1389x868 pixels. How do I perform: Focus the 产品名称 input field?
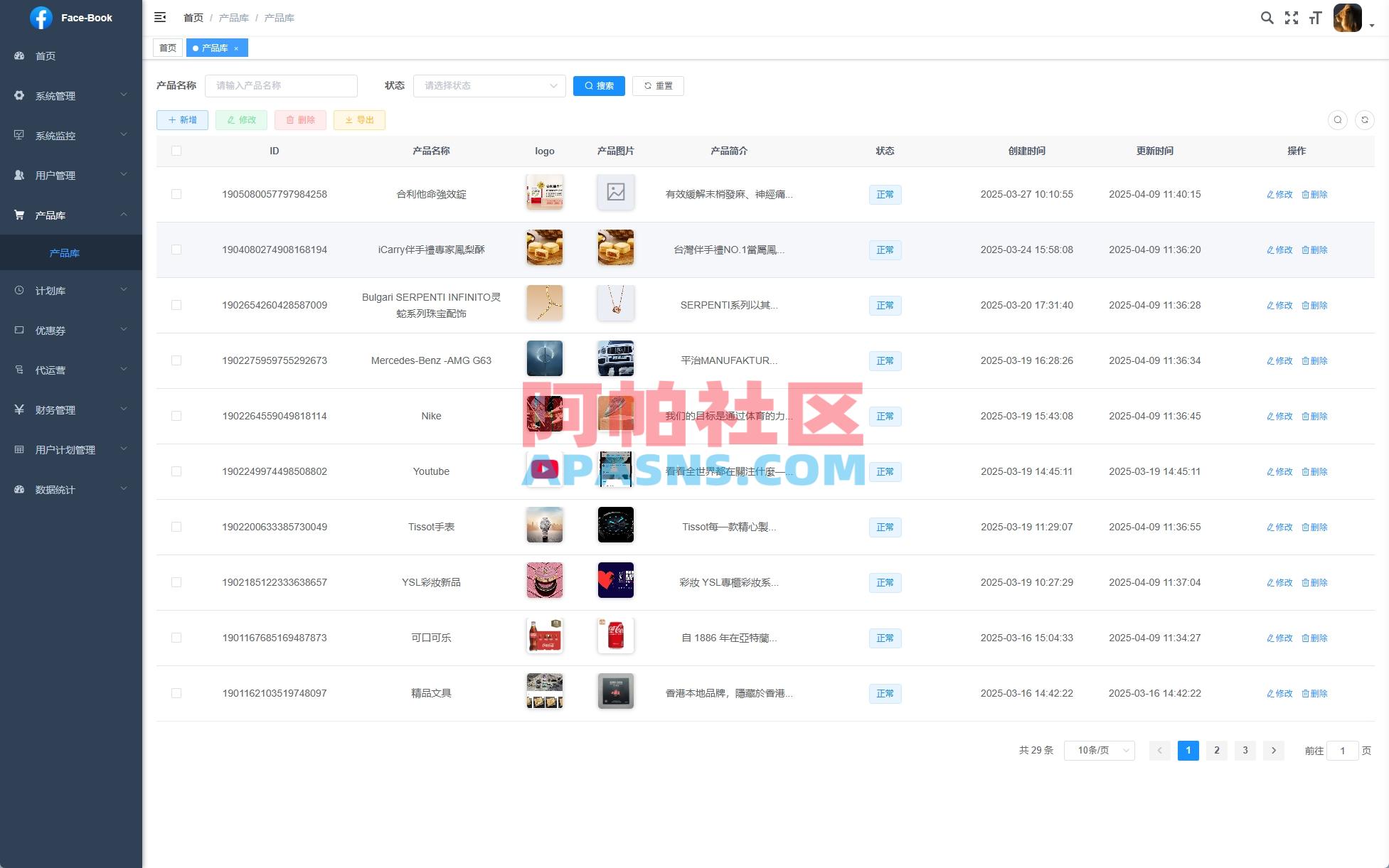click(x=281, y=85)
